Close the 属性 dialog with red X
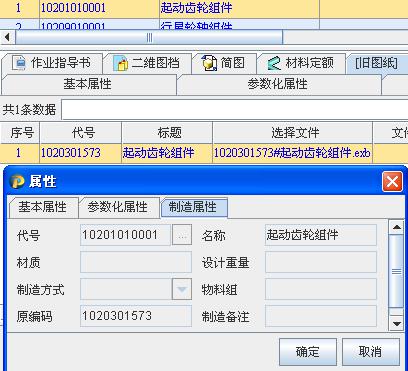The height and width of the screenshot is (371, 408). point(392,182)
